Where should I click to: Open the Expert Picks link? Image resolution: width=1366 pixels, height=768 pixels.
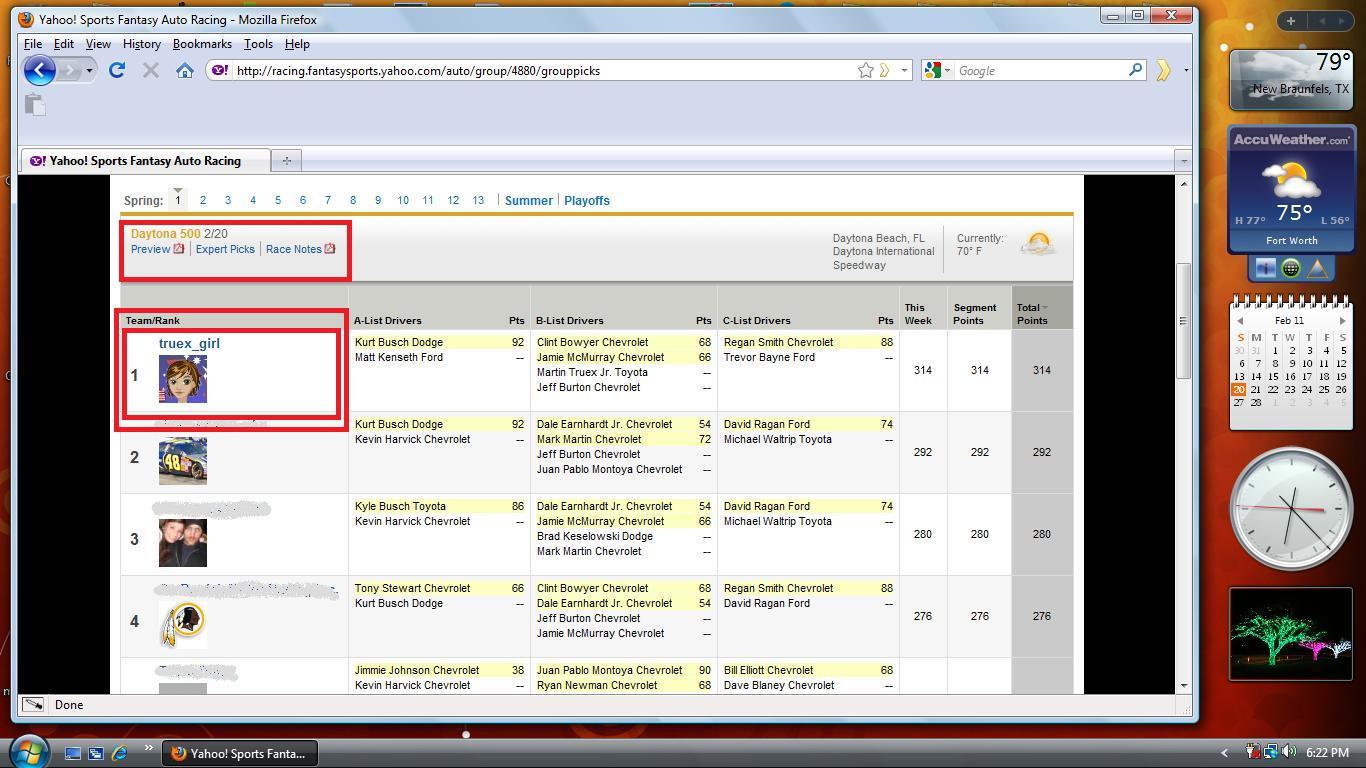(225, 249)
